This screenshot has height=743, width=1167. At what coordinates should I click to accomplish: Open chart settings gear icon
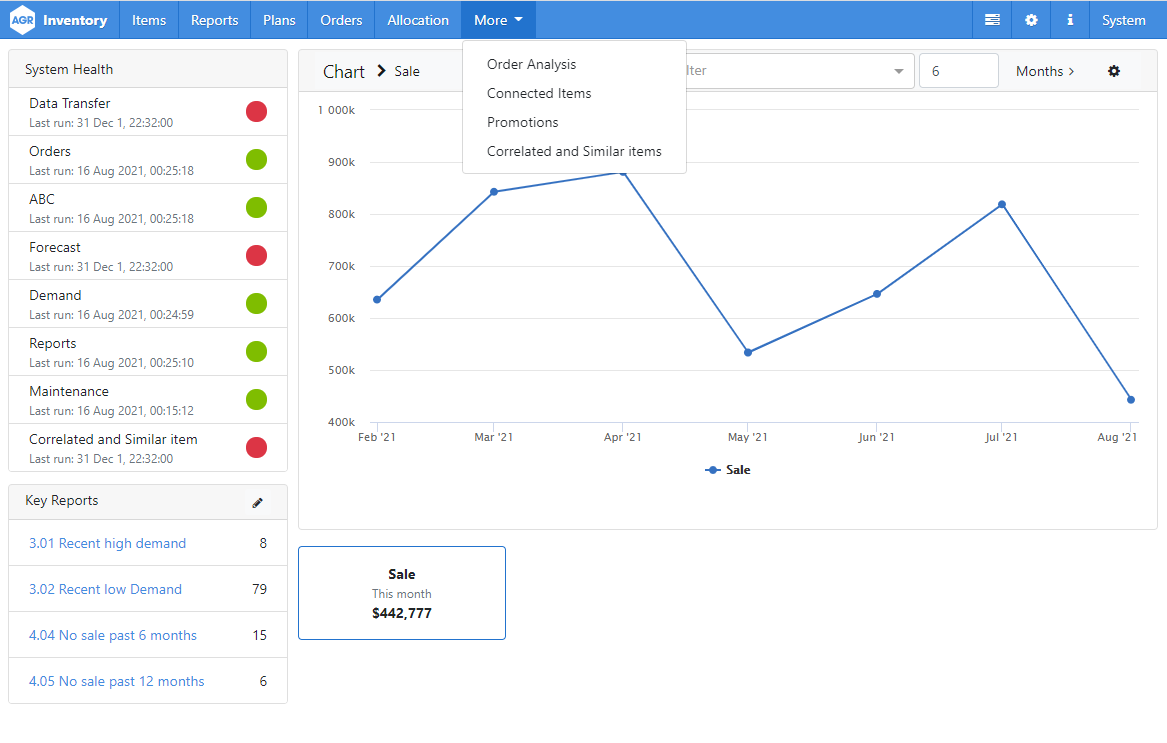(x=1114, y=71)
